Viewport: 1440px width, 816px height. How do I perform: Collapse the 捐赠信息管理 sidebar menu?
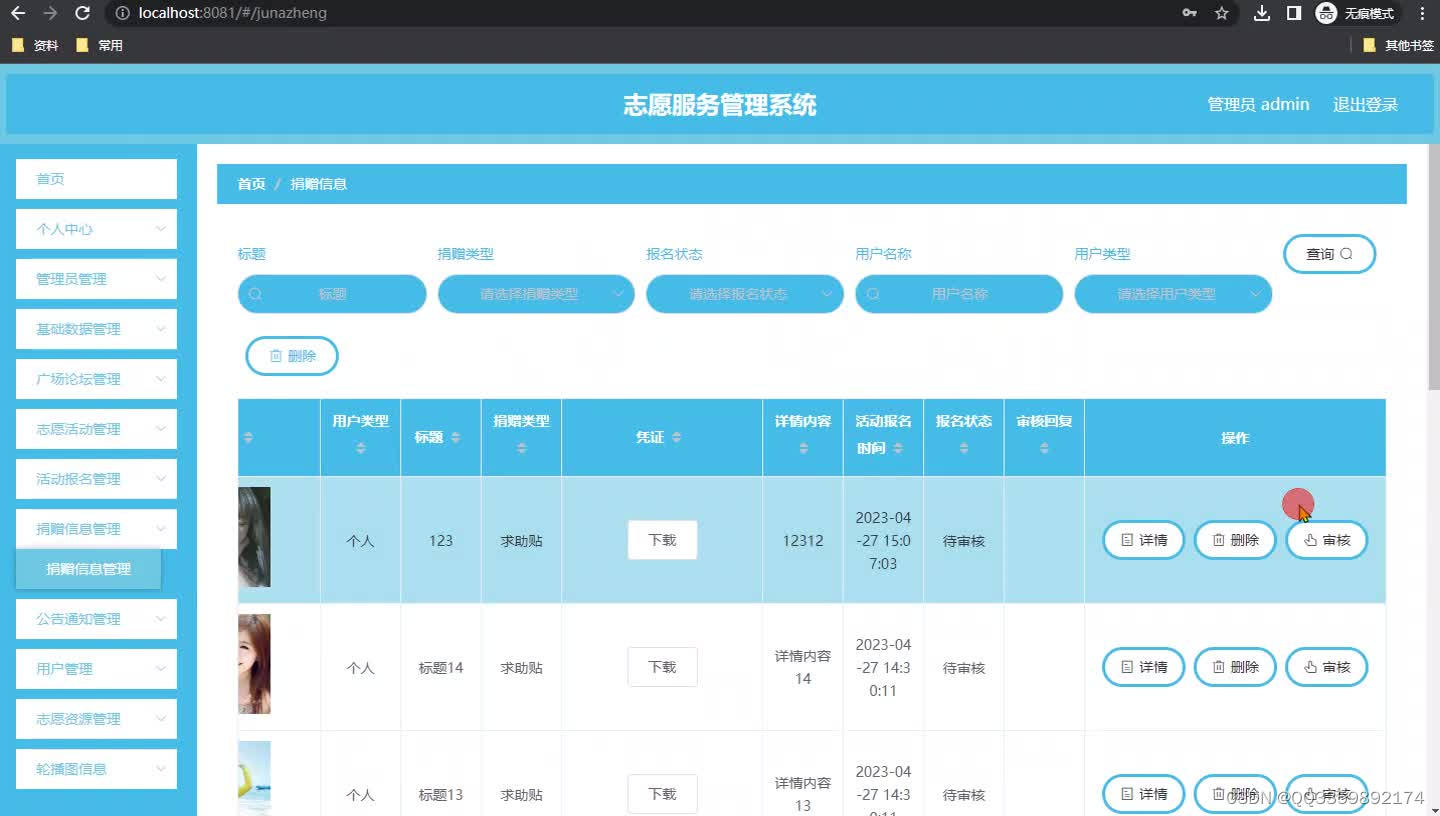96,529
